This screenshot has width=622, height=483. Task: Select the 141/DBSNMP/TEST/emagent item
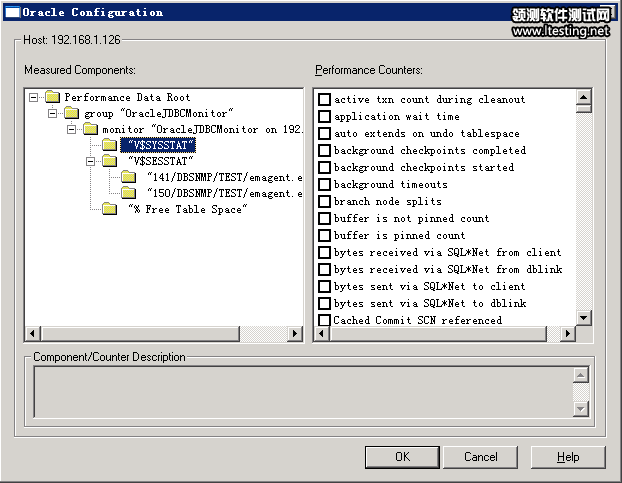coord(224,177)
